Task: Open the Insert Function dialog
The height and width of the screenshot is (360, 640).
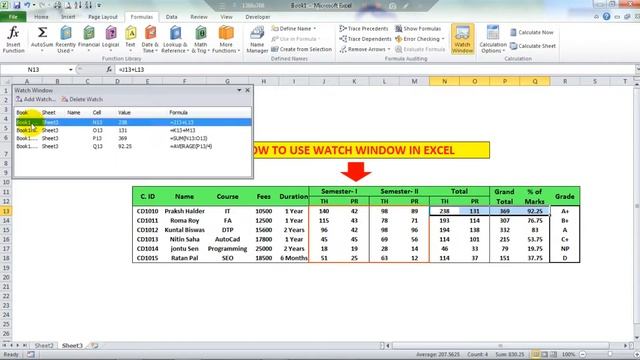Action: pyautogui.click(x=13, y=39)
